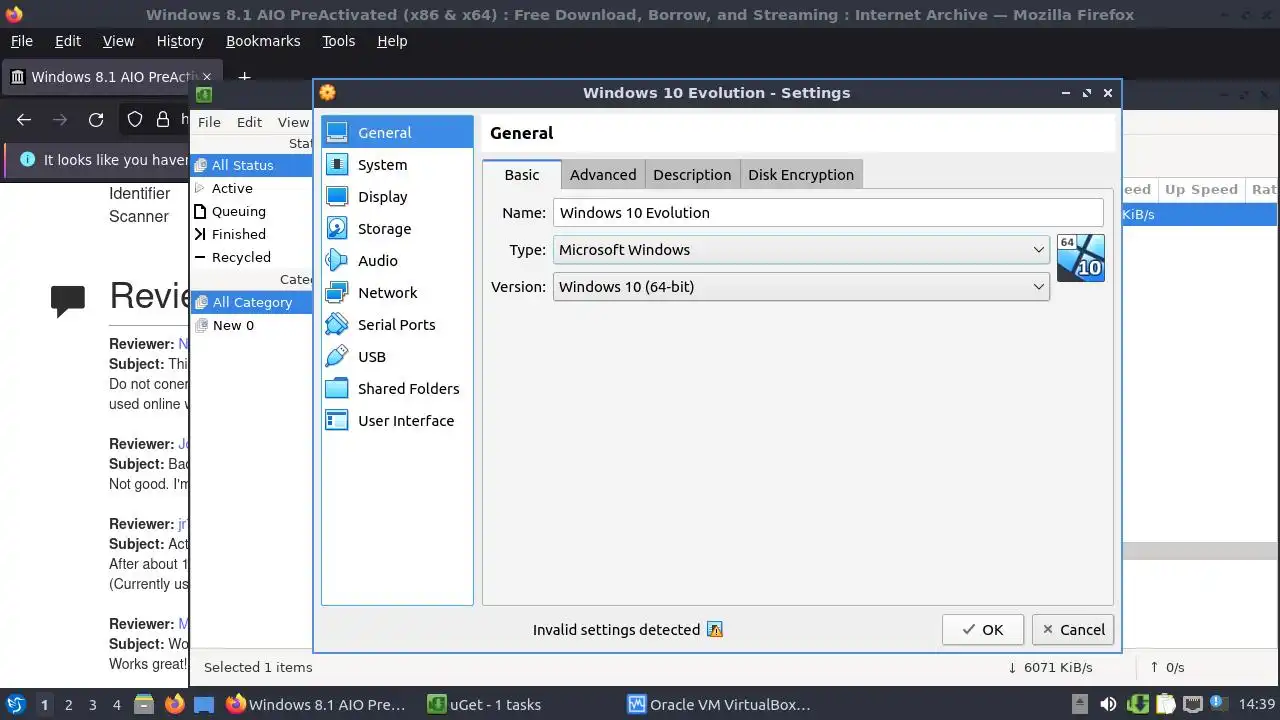Switch to the Description tab
Viewport: 1280px width, 720px height.
tap(692, 174)
